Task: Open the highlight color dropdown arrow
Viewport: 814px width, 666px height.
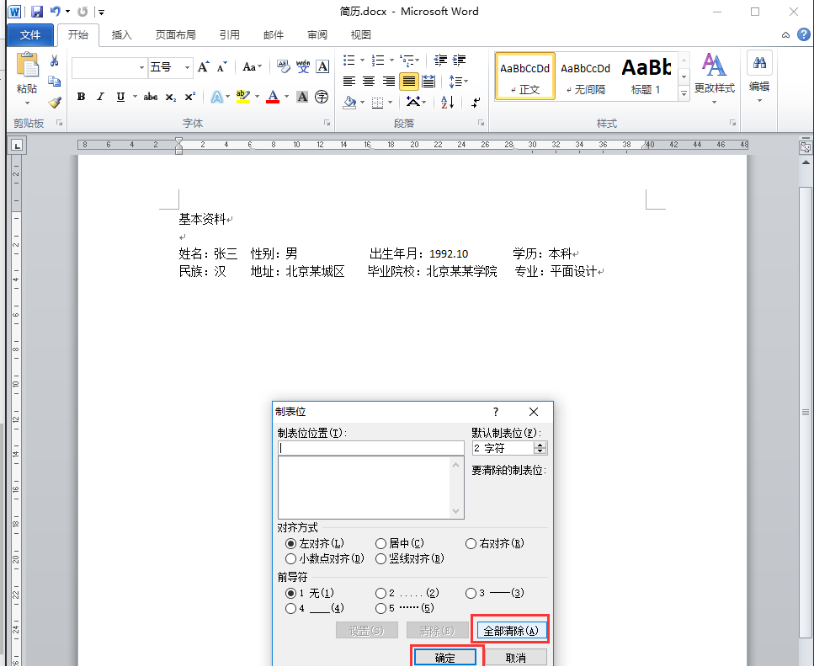Action: coord(257,97)
